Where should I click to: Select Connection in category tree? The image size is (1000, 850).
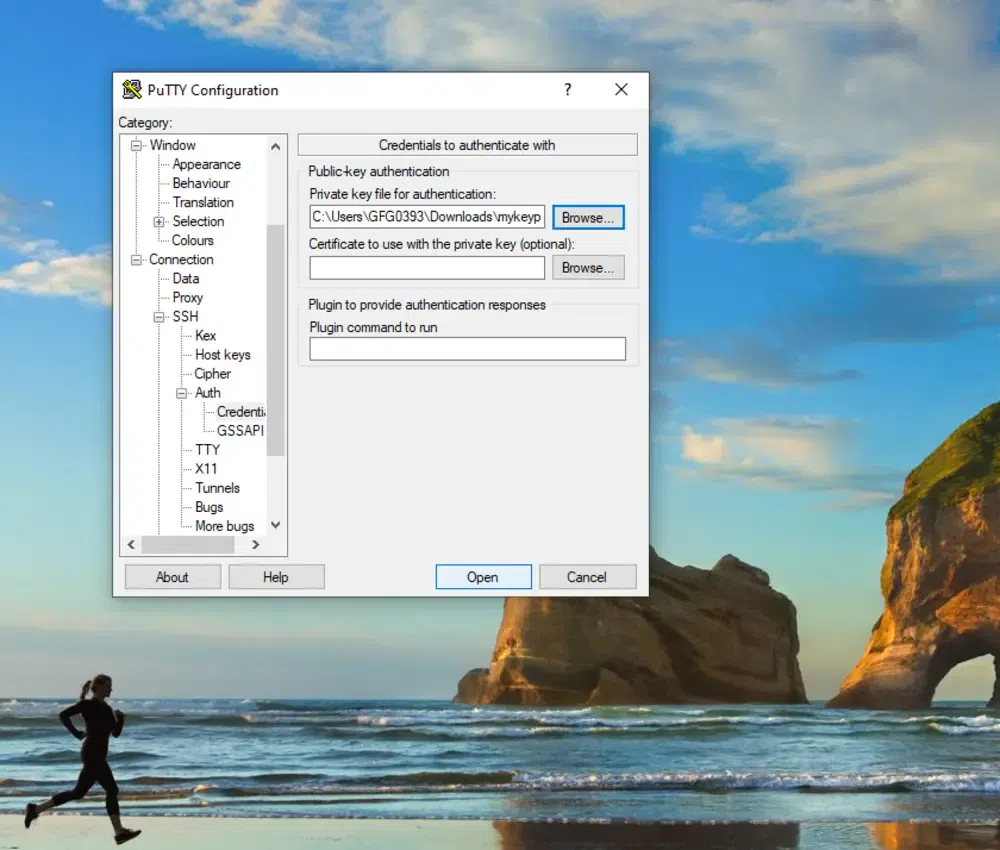pos(181,260)
